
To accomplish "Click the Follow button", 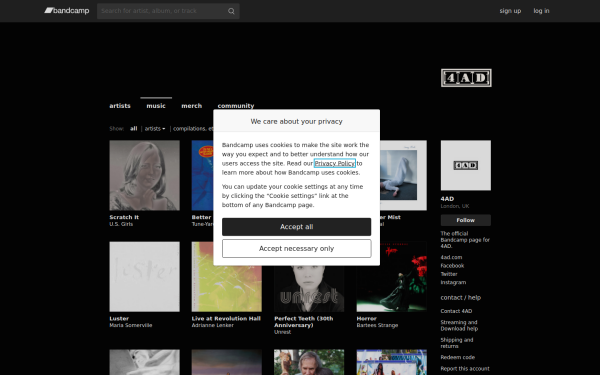I will pyautogui.click(x=466, y=220).
